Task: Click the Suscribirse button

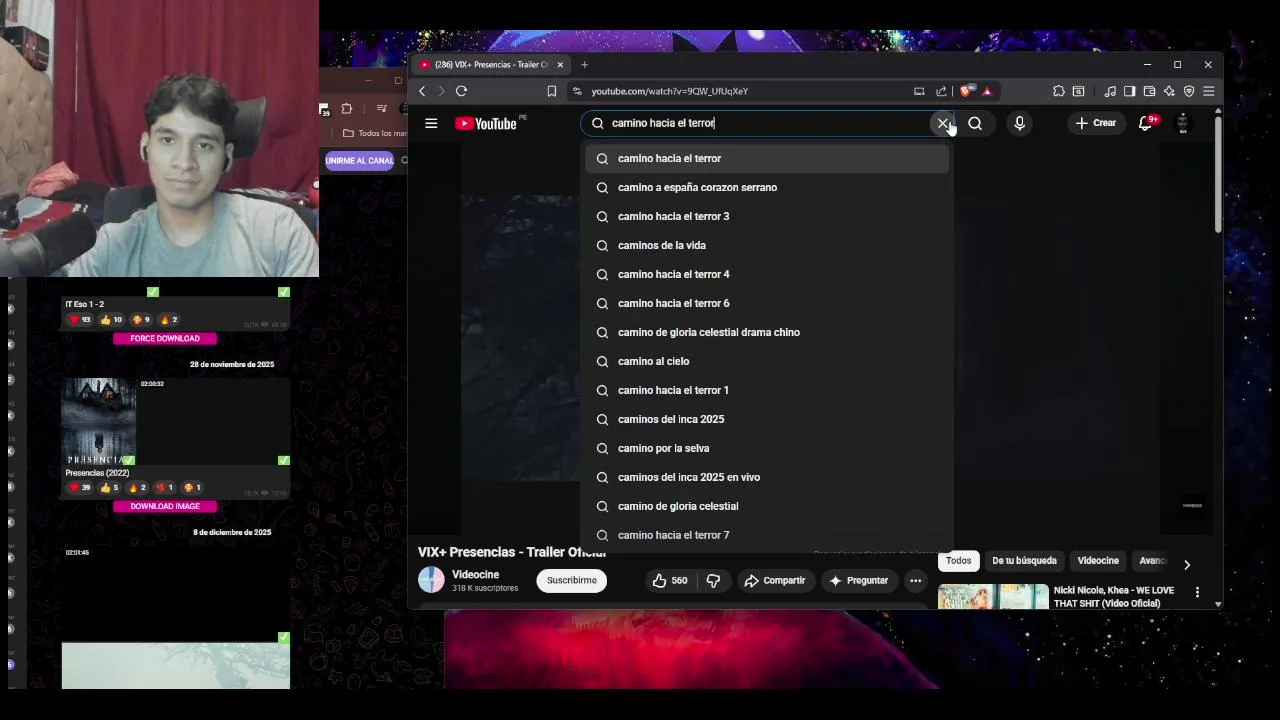Action: (x=572, y=580)
